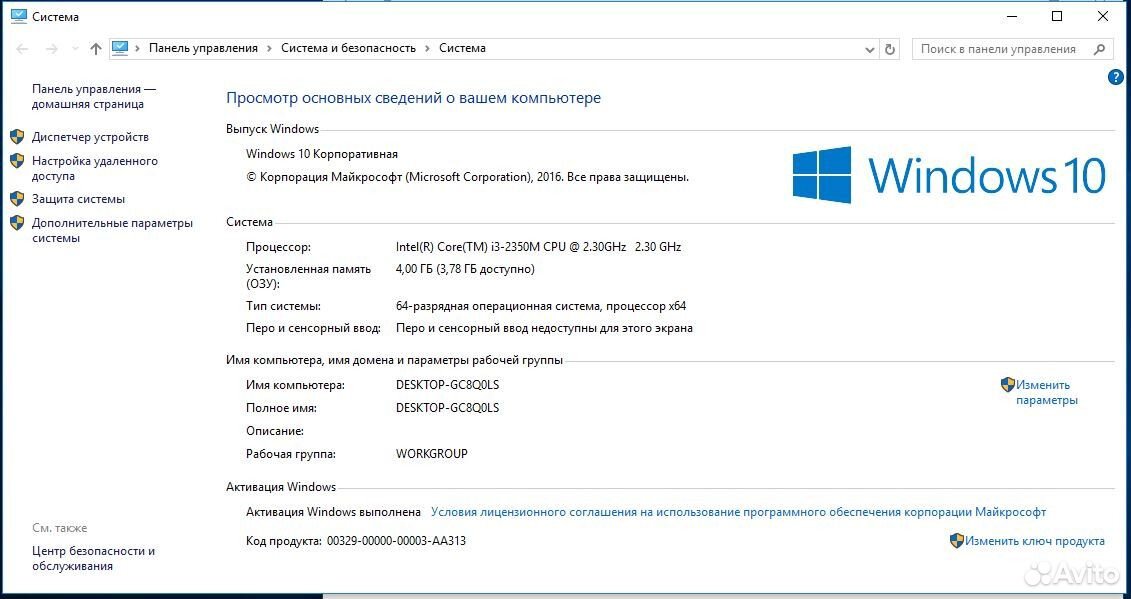Maximize the Система window
The width and height of the screenshot is (1131, 599).
(1057, 17)
